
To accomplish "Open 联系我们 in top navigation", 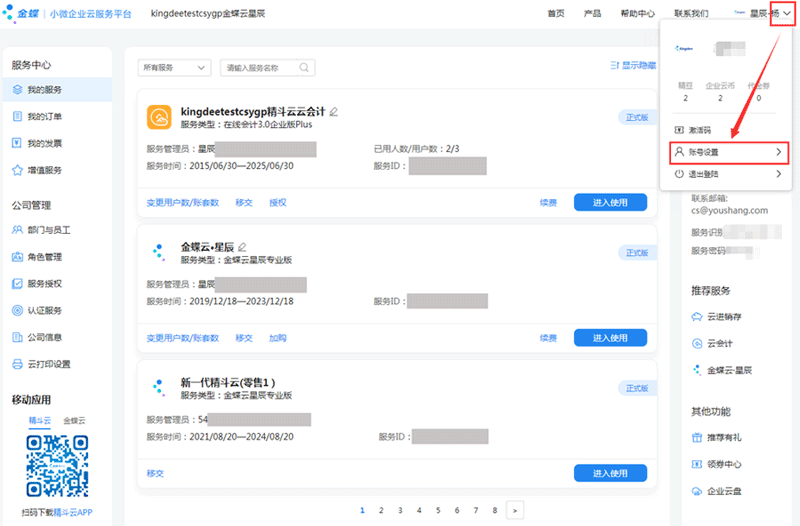I will [691, 13].
